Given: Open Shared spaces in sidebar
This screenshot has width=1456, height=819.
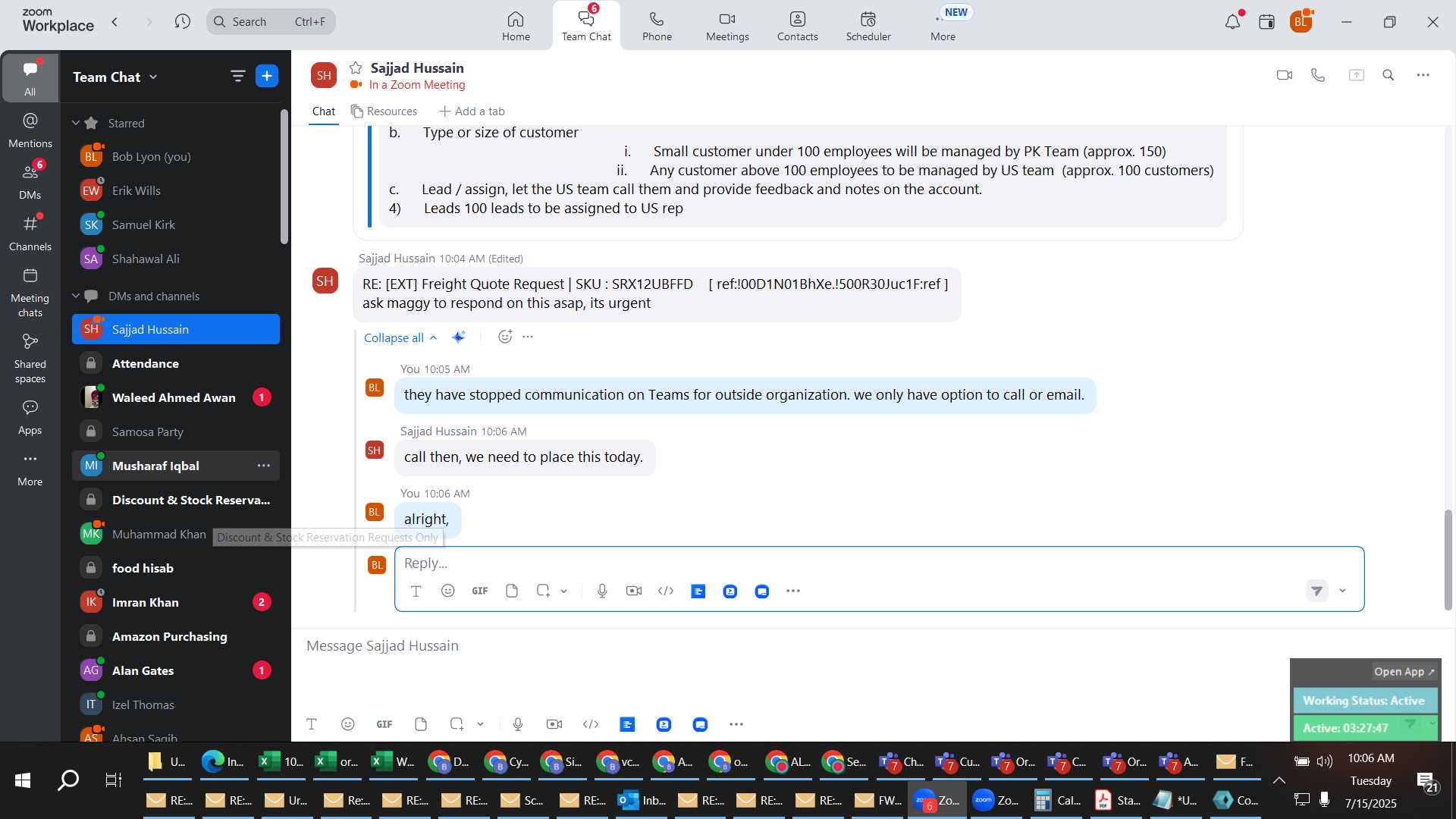Looking at the screenshot, I should tap(30, 359).
